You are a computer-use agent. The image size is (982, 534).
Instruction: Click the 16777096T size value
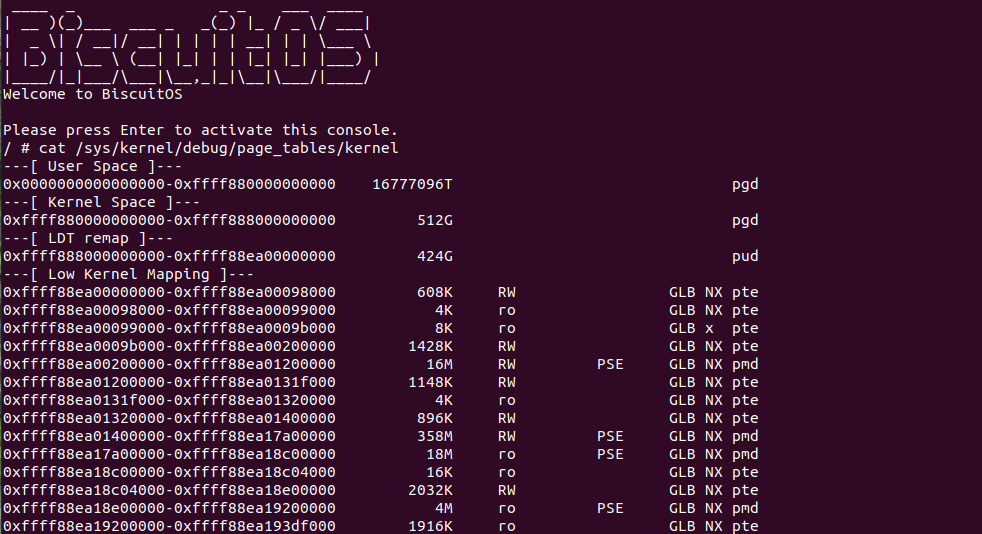(x=412, y=184)
